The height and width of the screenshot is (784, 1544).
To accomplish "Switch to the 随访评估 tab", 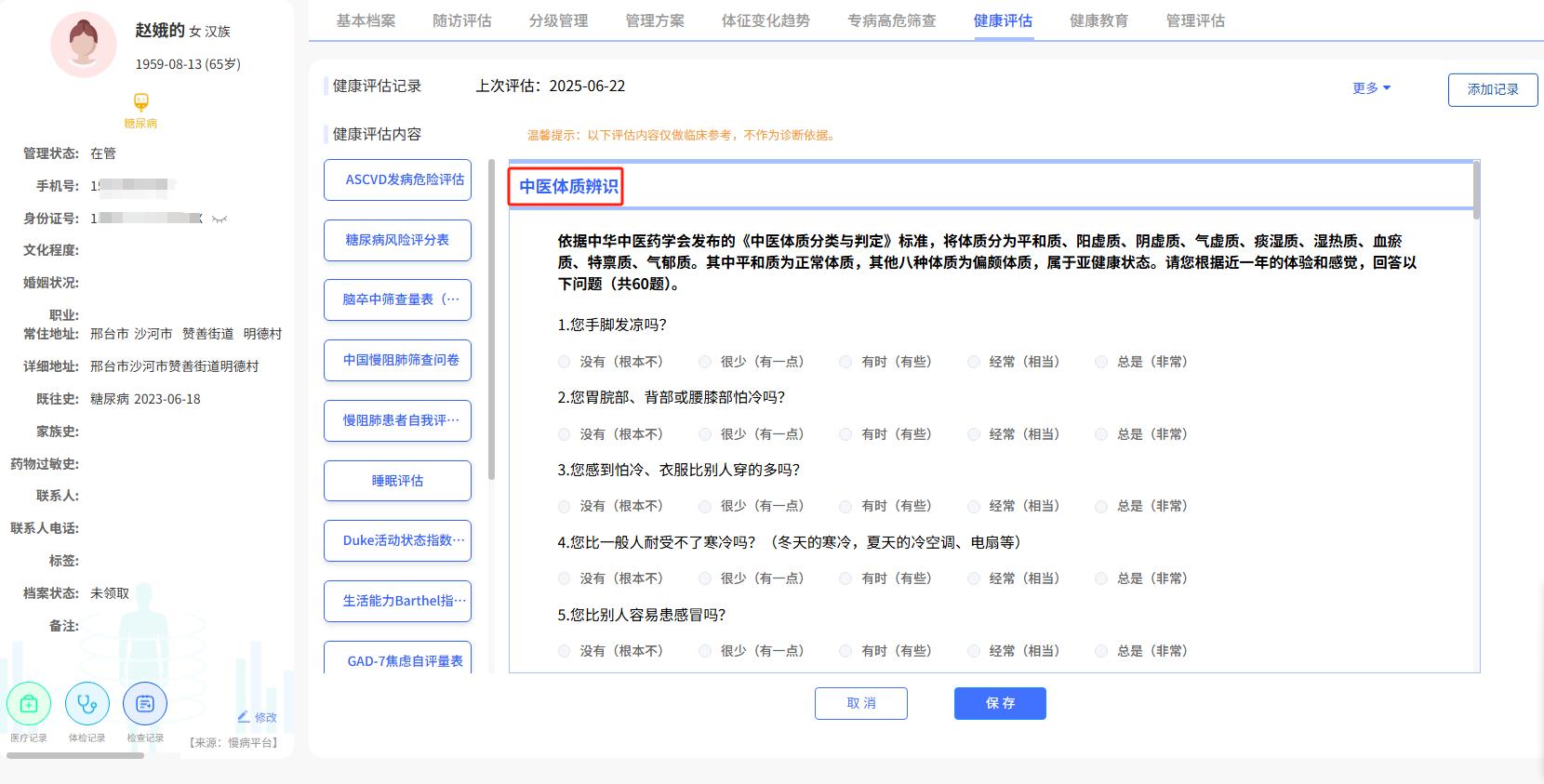I will coord(462,20).
